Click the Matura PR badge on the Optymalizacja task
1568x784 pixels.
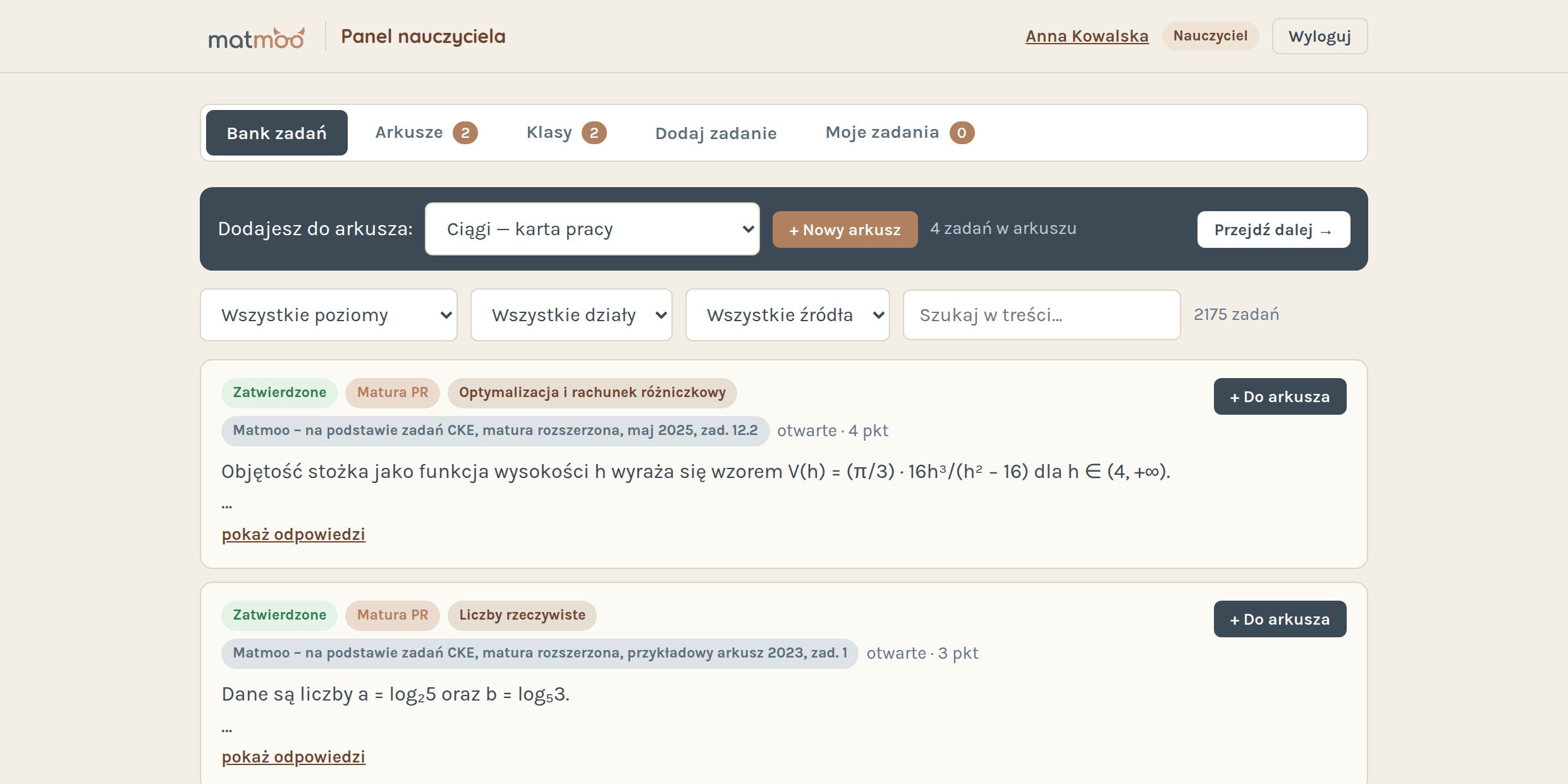click(393, 393)
